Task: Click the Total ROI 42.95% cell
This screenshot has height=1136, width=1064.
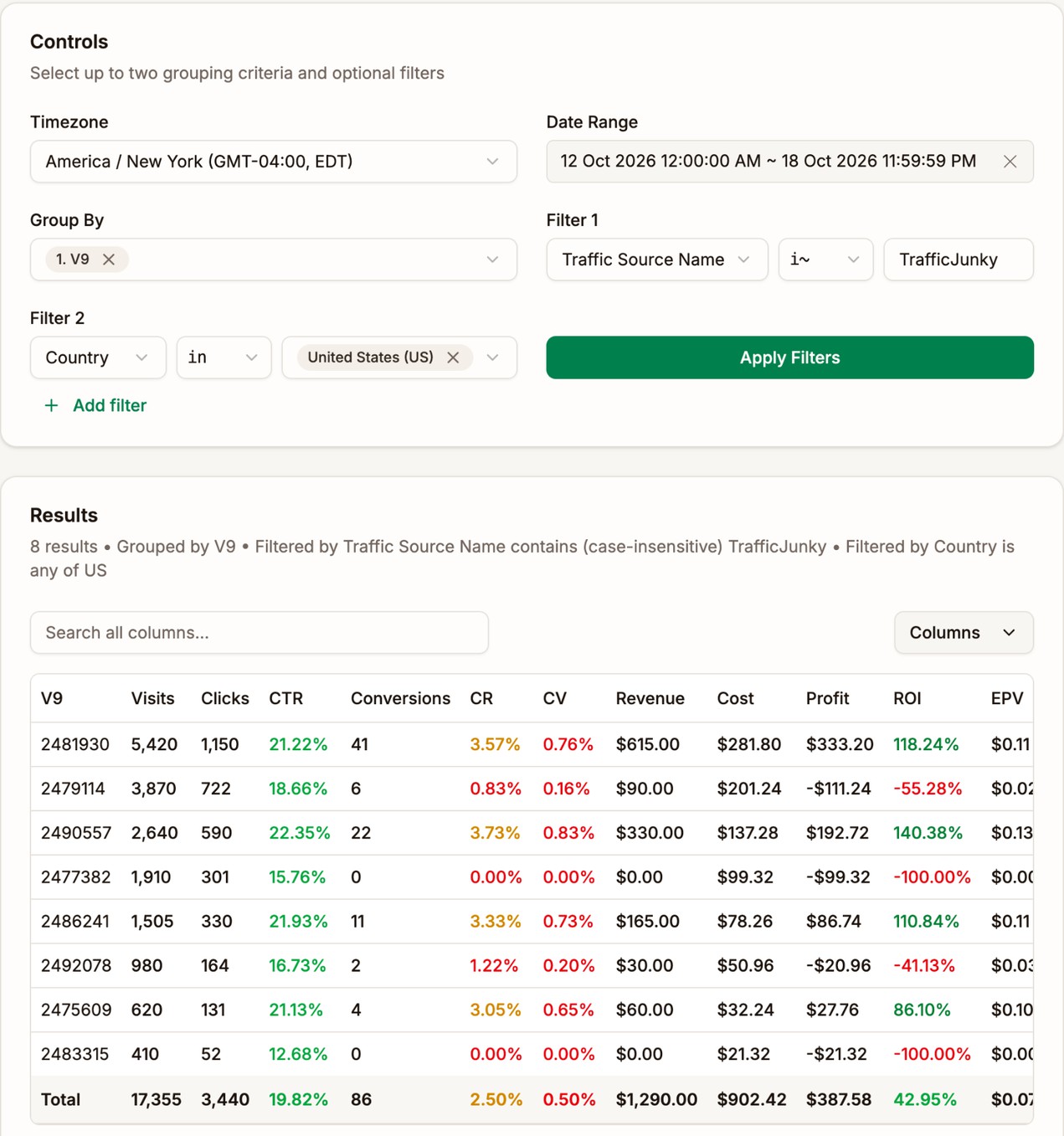Action: point(925,1100)
